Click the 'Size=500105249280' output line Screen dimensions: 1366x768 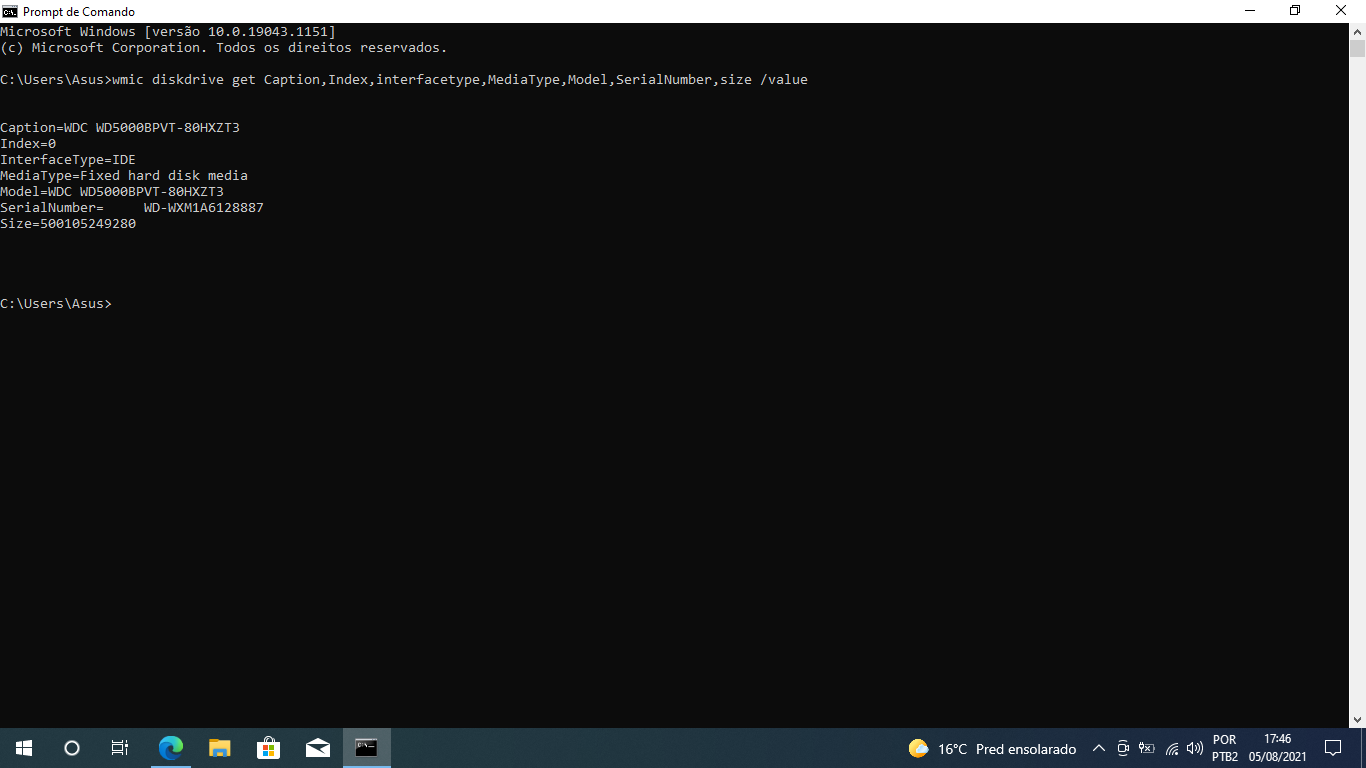tap(68, 224)
